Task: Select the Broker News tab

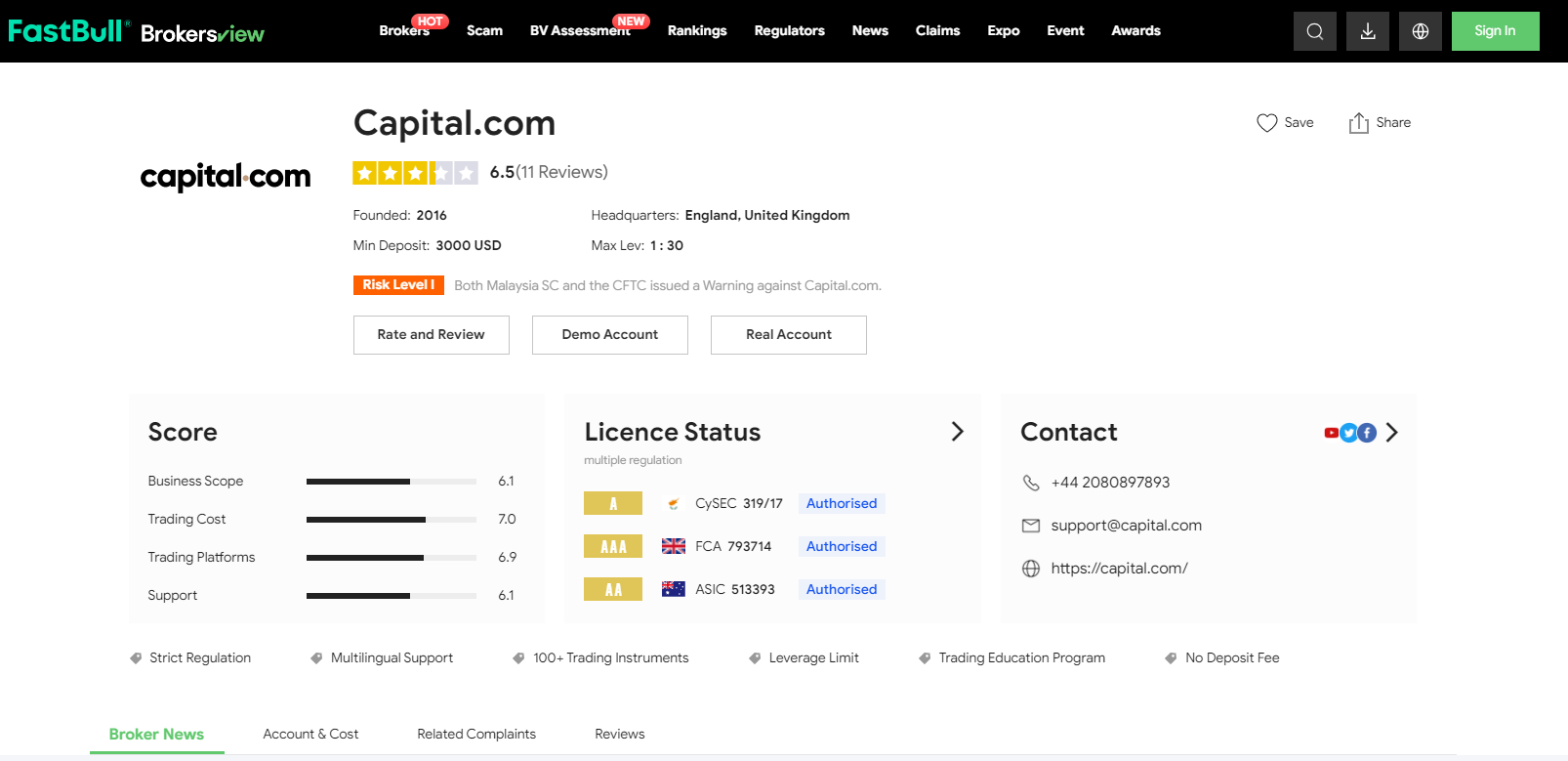Action: [156, 735]
